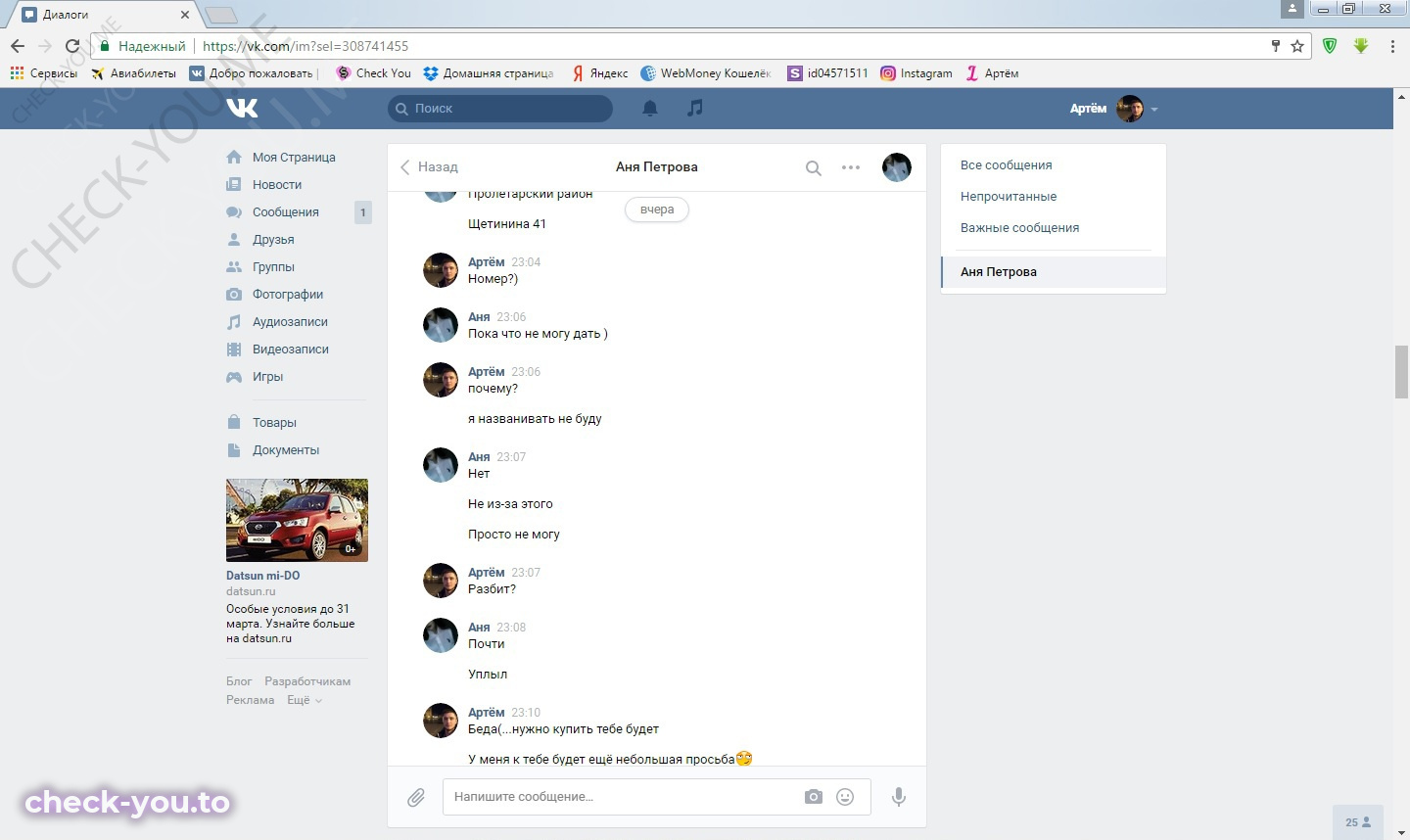Open the Реклама footer link
This screenshot has height=840, width=1410.
point(250,700)
